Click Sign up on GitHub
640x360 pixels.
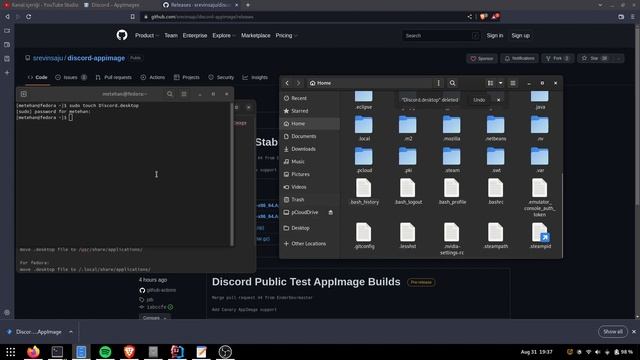coord(520,36)
